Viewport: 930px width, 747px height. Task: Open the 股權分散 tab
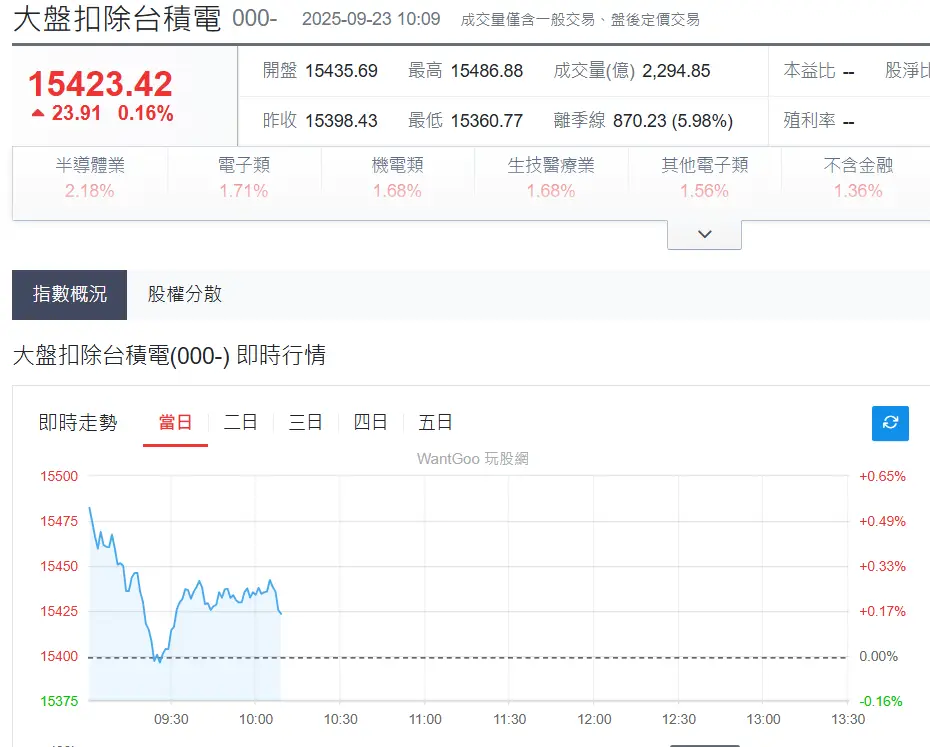[184, 294]
